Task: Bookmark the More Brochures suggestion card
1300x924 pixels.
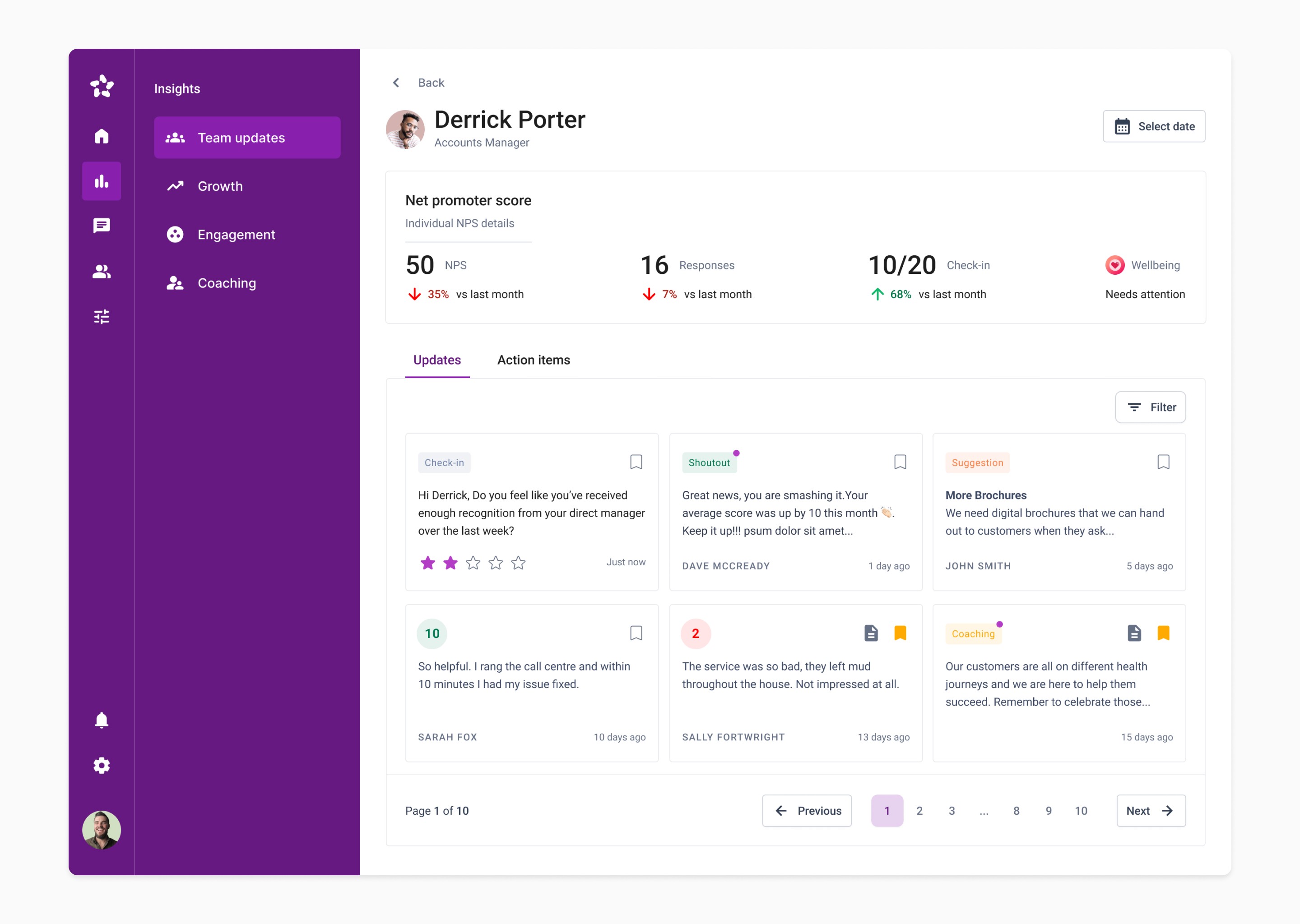Action: pos(1163,462)
